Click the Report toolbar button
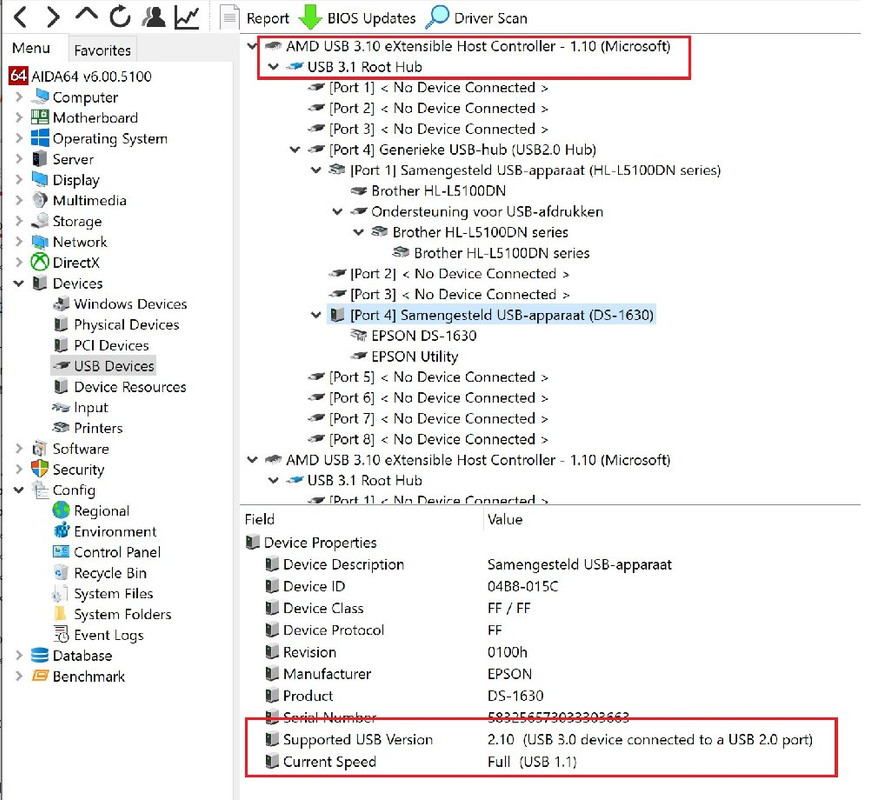Image resolution: width=890 pixels, height=800 pixels. (x=254, y=18)
